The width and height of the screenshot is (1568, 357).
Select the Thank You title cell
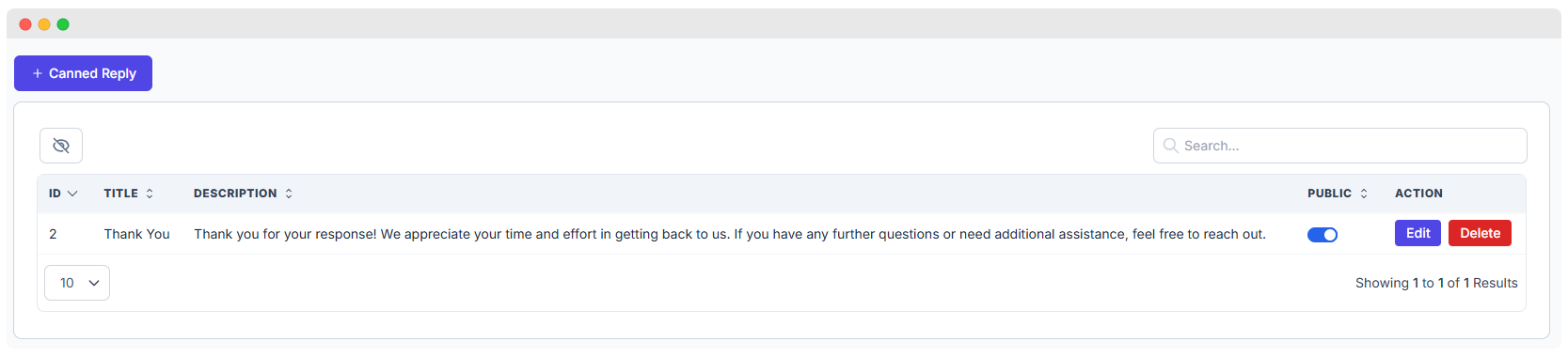pyautogui.click(x=137, y=234)
